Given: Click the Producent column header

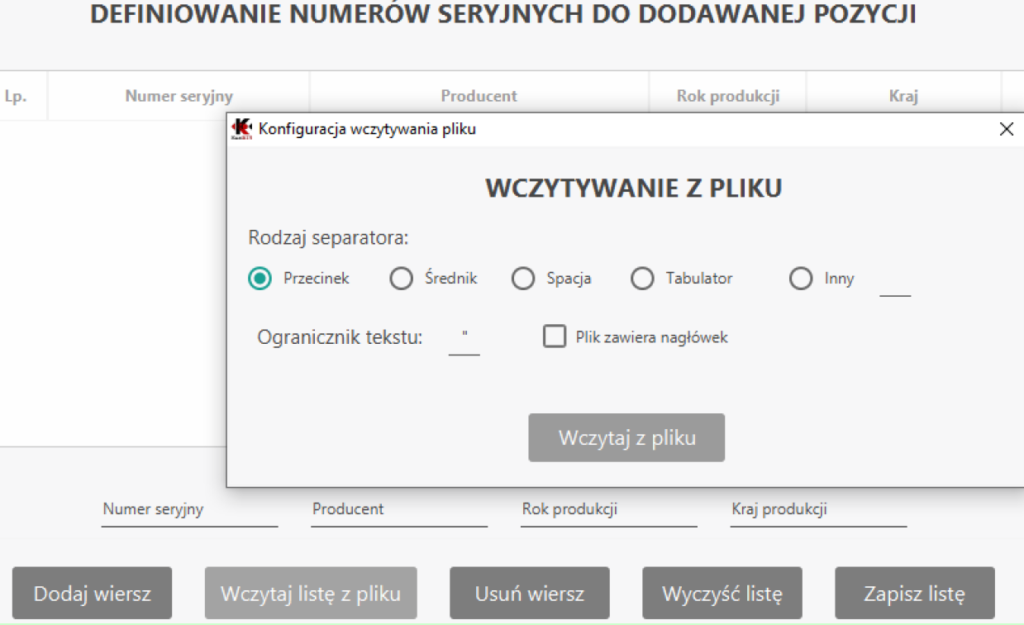Looking at the screenshot, I should pos(479,96).
